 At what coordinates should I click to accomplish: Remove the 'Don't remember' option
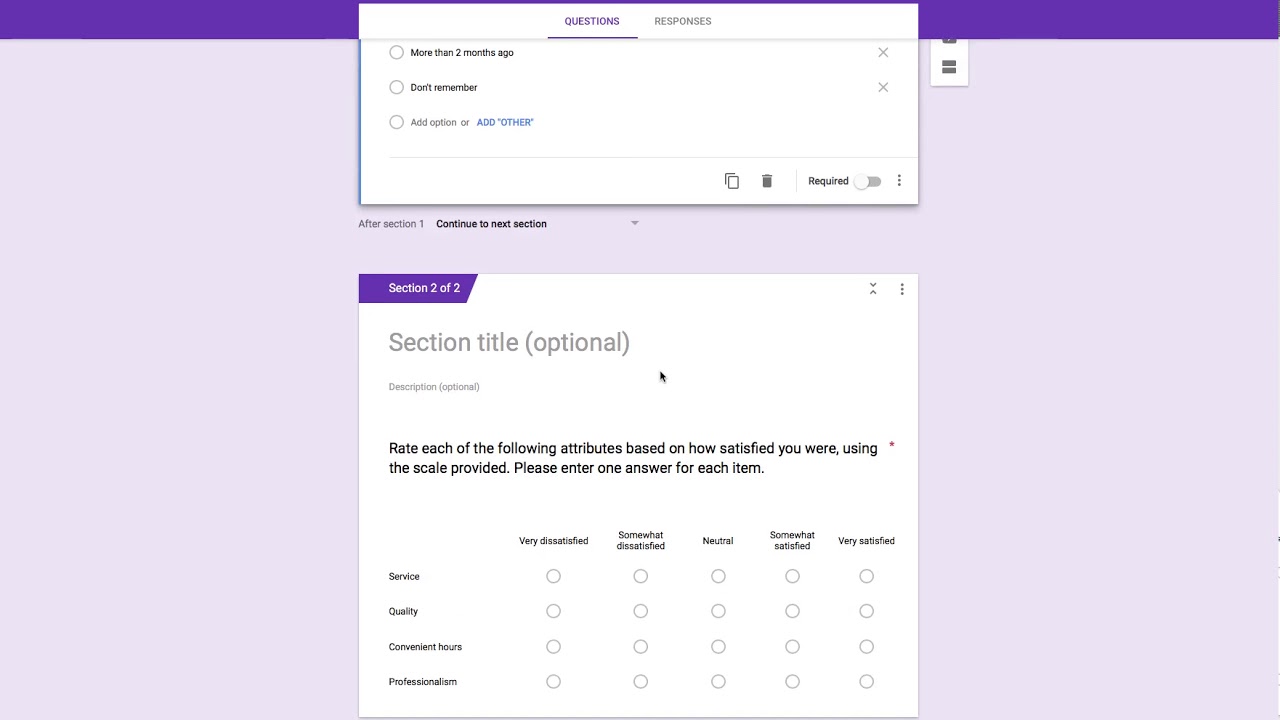(x=883, y=87)
